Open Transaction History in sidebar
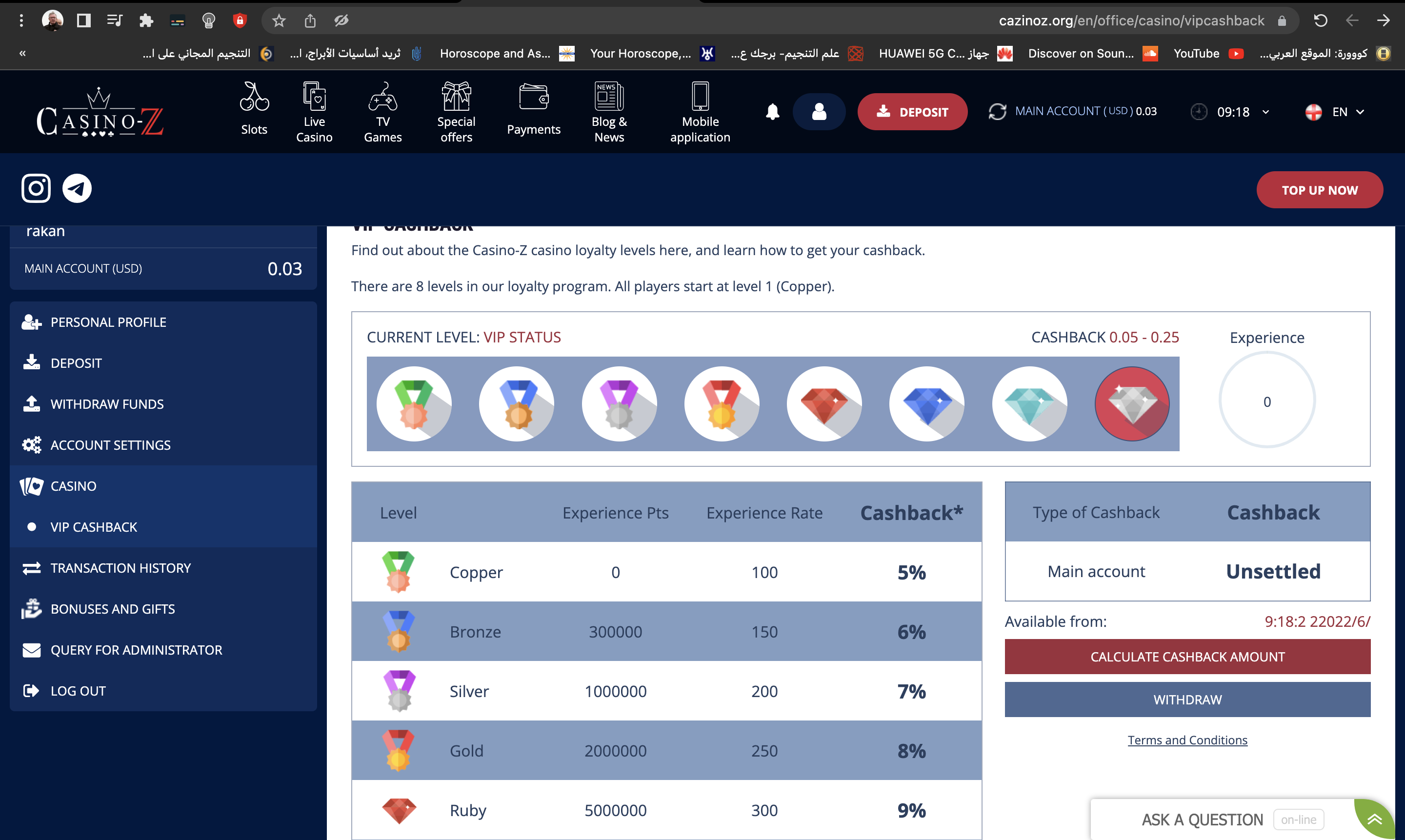 120,568
